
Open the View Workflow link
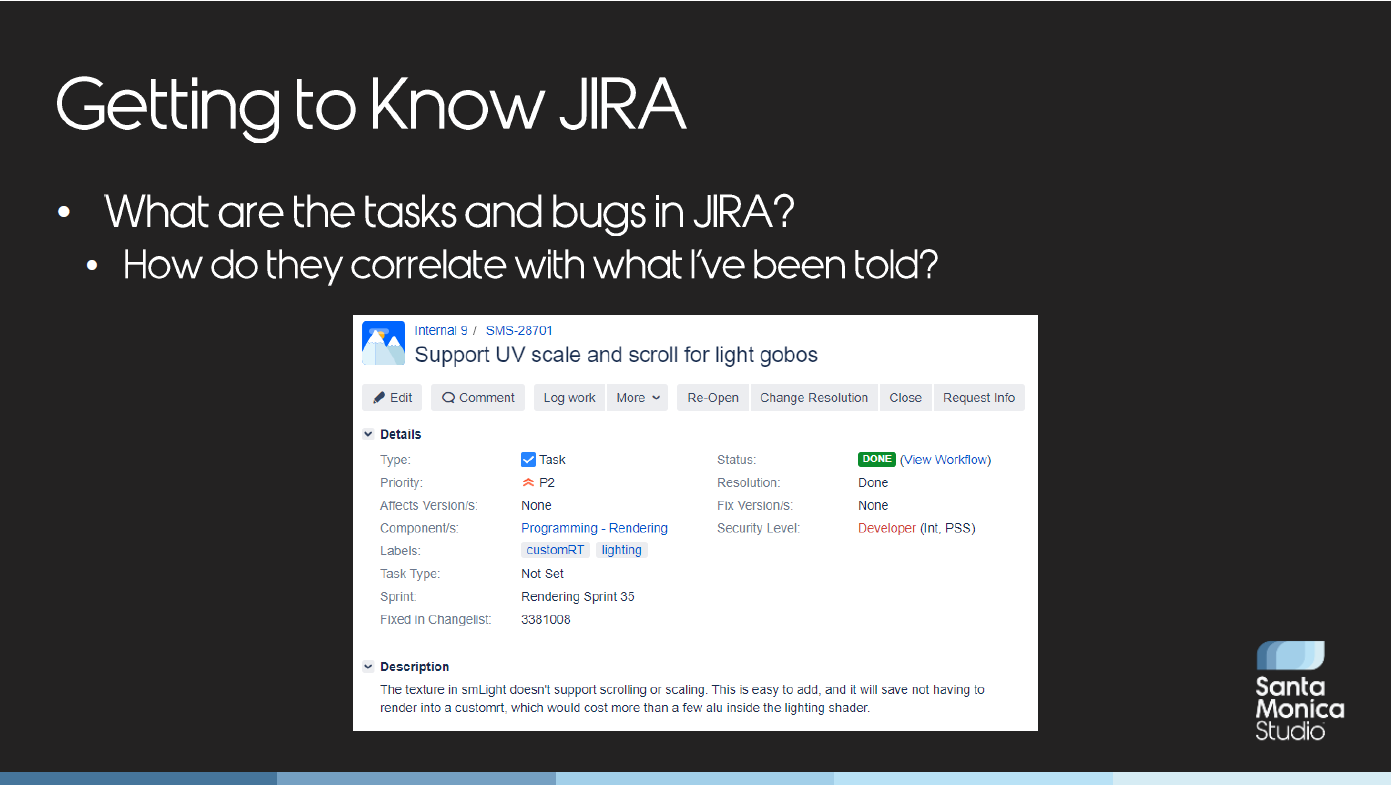pos(946,460)
